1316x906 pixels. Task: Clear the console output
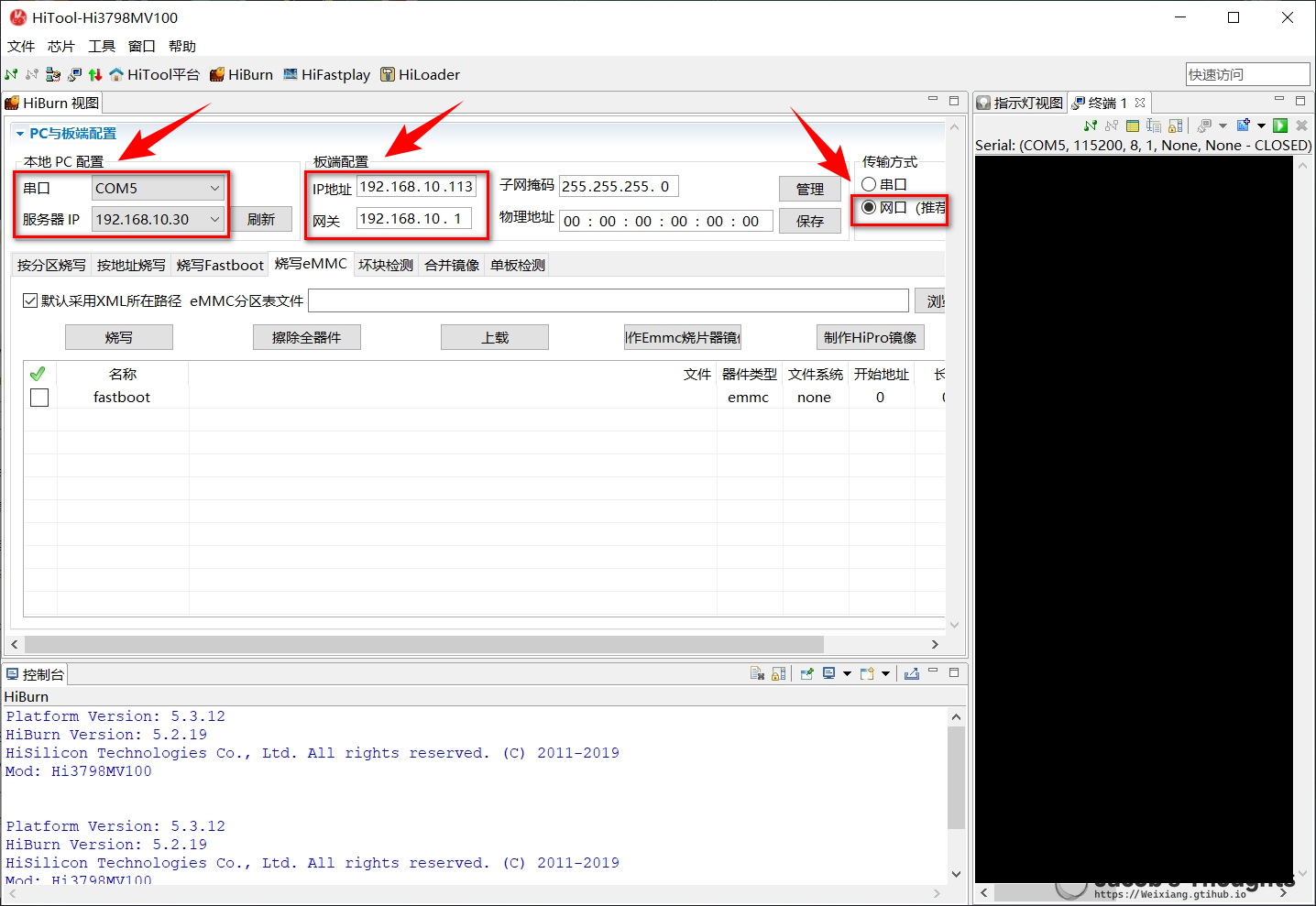(757, 674)
